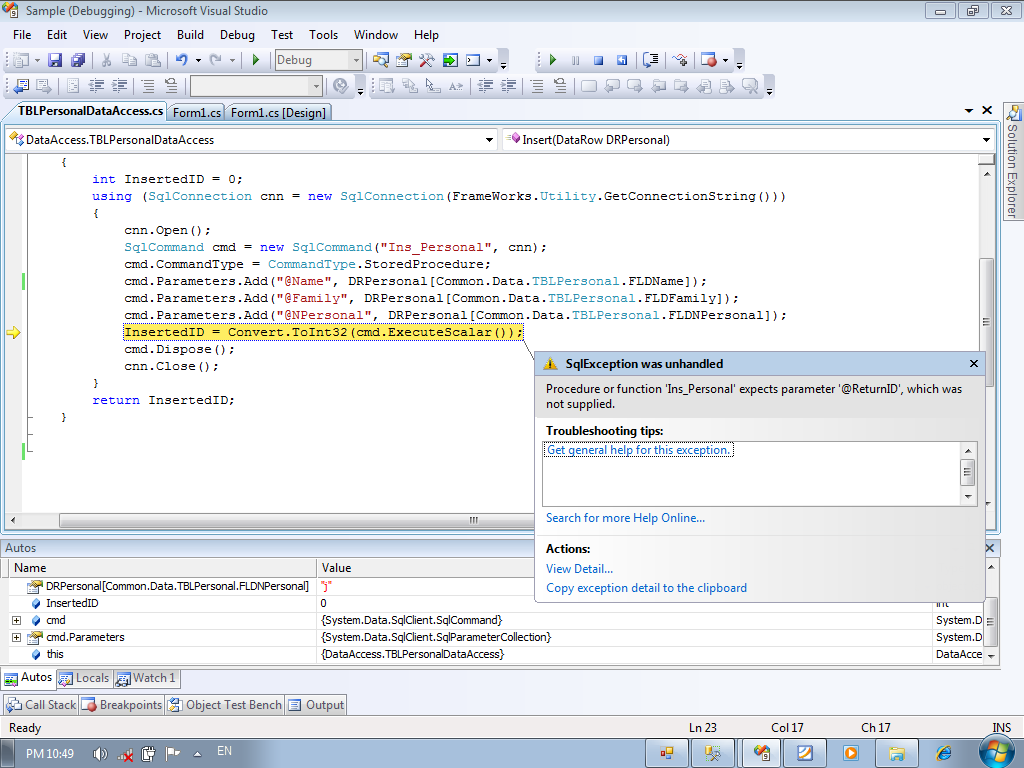Click the code editor vertical scrollbar thumb
This screenshot has width=1024, height=768.
[x=986, y=321]
